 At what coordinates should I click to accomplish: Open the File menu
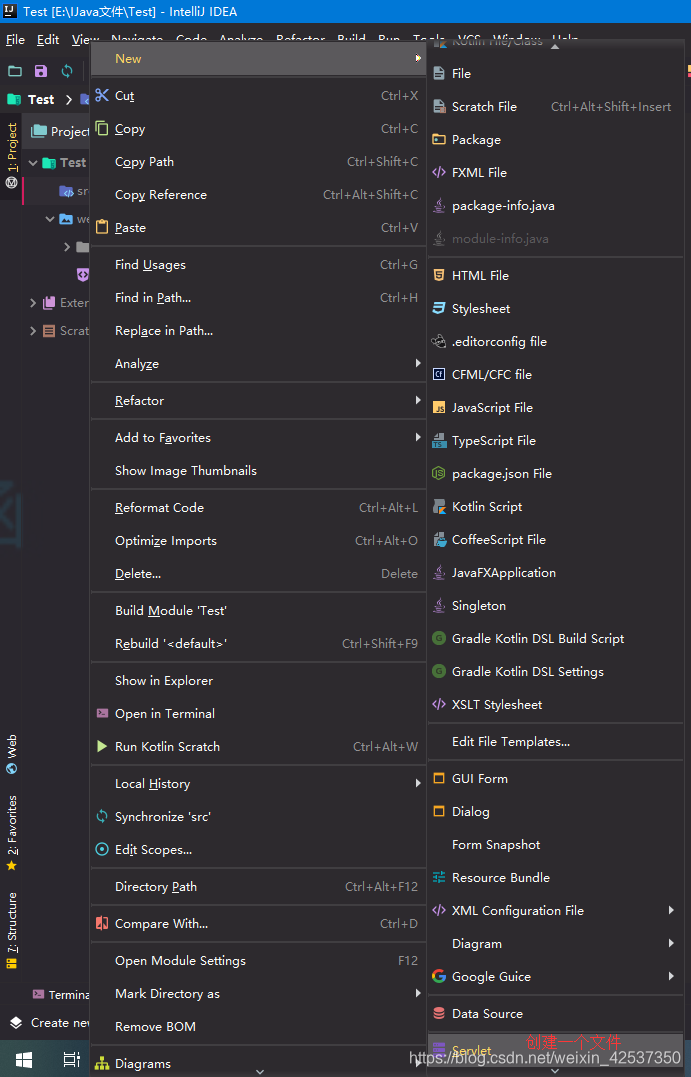[15, 40]
